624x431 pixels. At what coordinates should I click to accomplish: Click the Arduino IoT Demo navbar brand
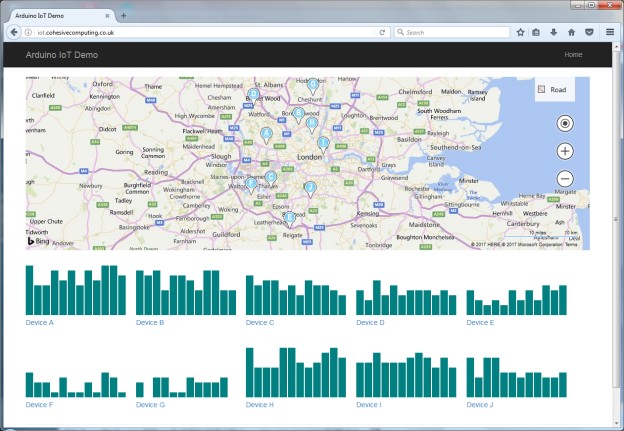[x=62, y=55]
